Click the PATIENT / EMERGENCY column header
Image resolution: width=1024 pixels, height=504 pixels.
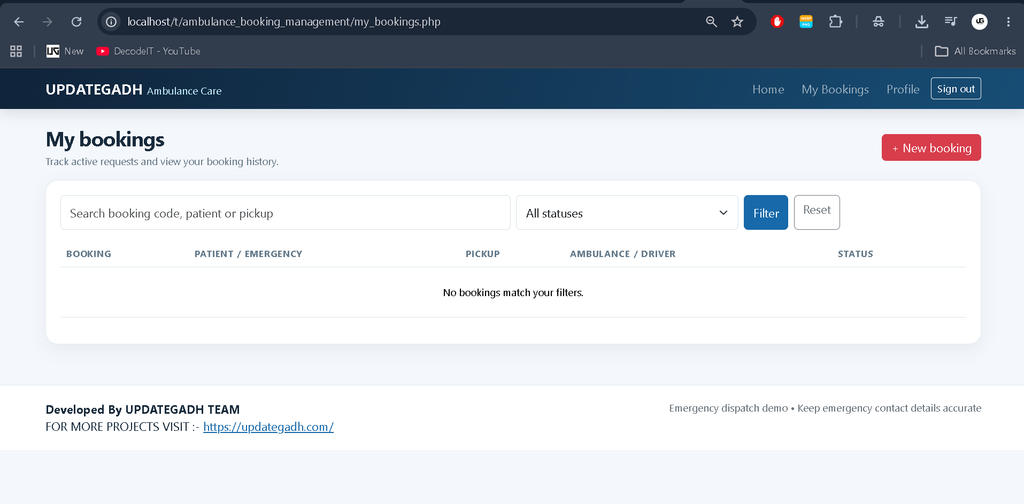point(248,254)
